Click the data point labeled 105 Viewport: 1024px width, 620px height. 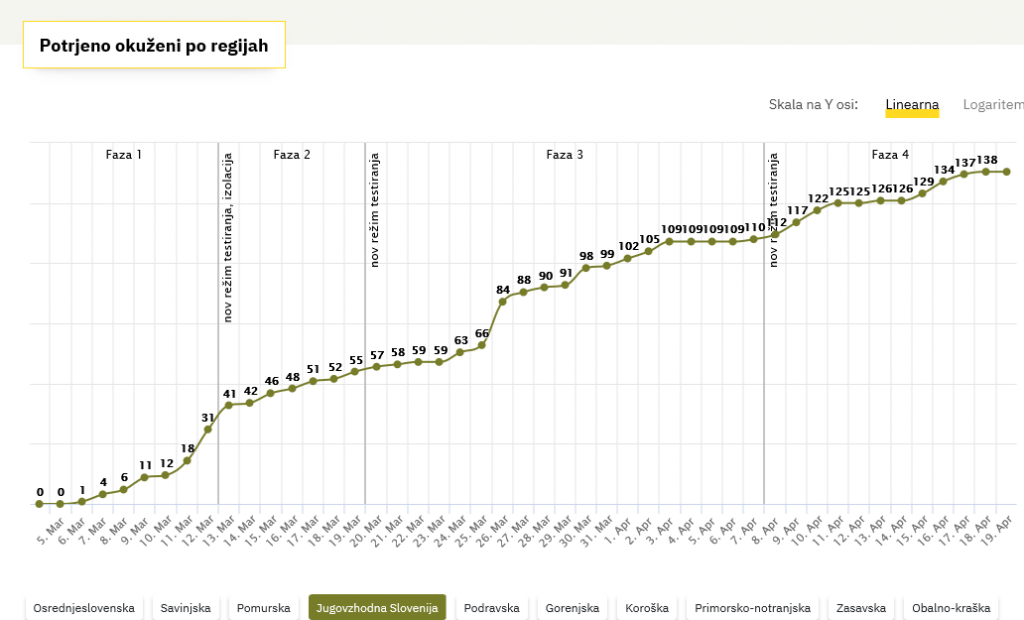click(x=648, y=251)
